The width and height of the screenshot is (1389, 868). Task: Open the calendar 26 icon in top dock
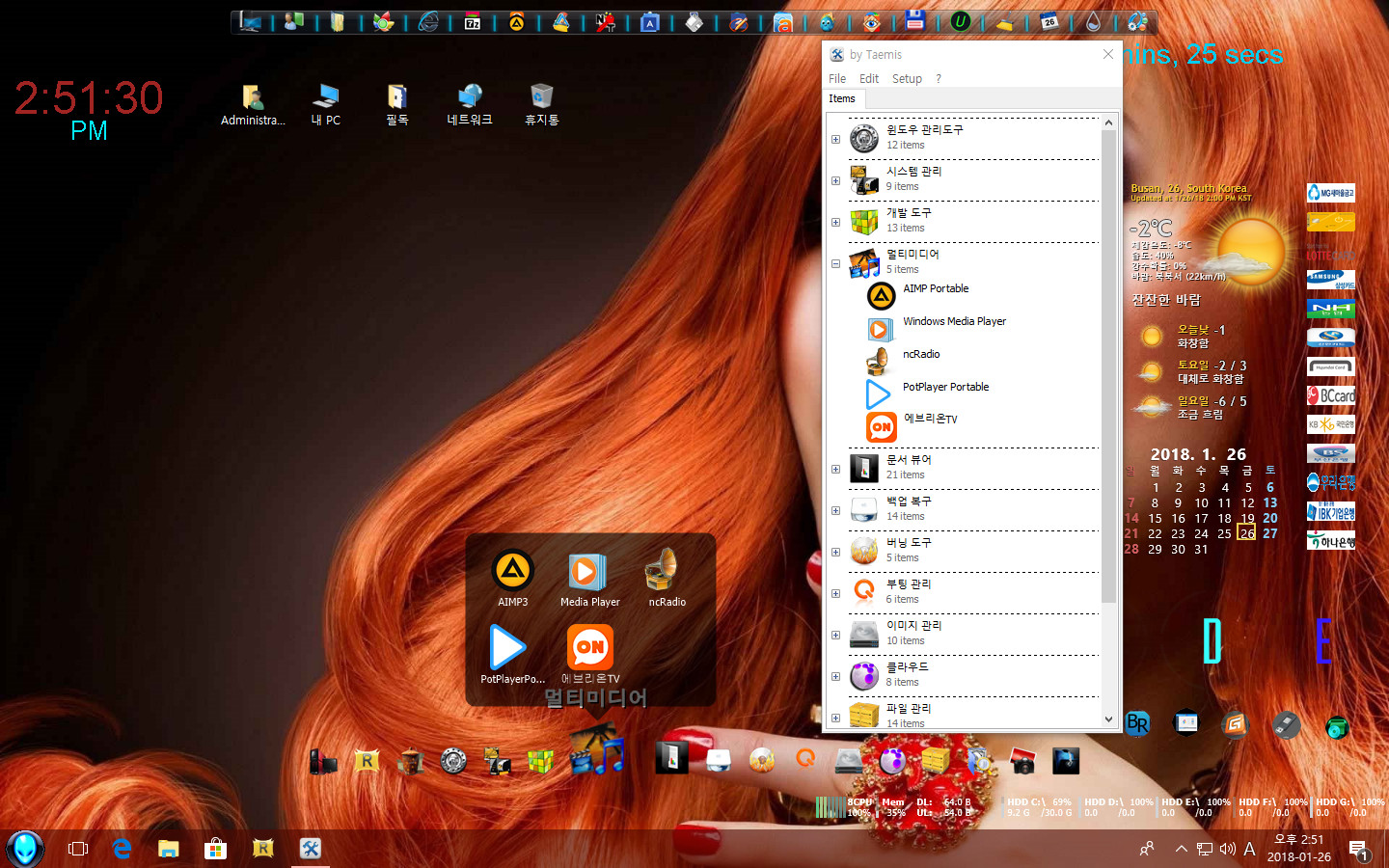point(1049,21)
